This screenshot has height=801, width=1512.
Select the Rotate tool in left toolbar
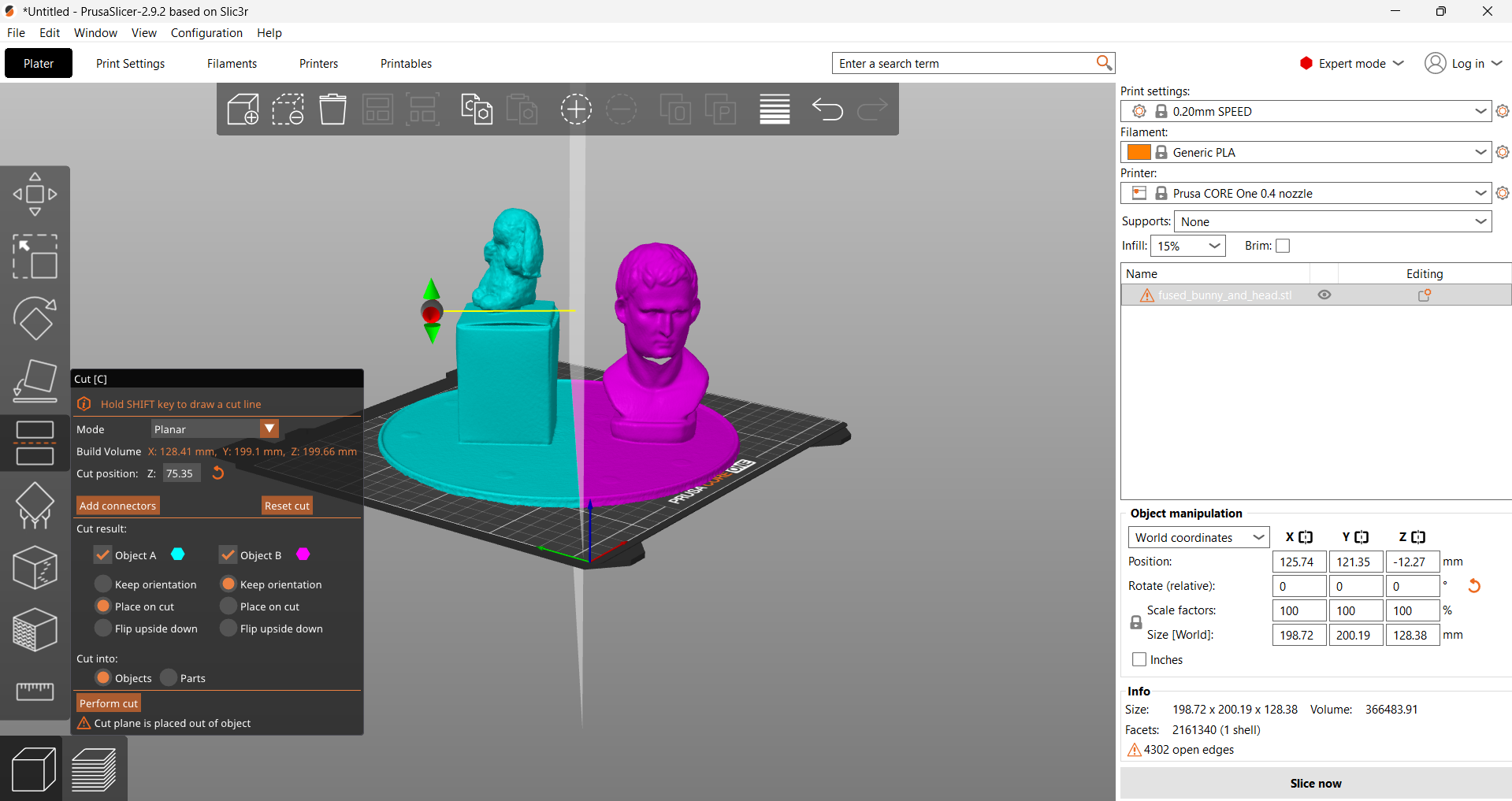click(35, 318)
